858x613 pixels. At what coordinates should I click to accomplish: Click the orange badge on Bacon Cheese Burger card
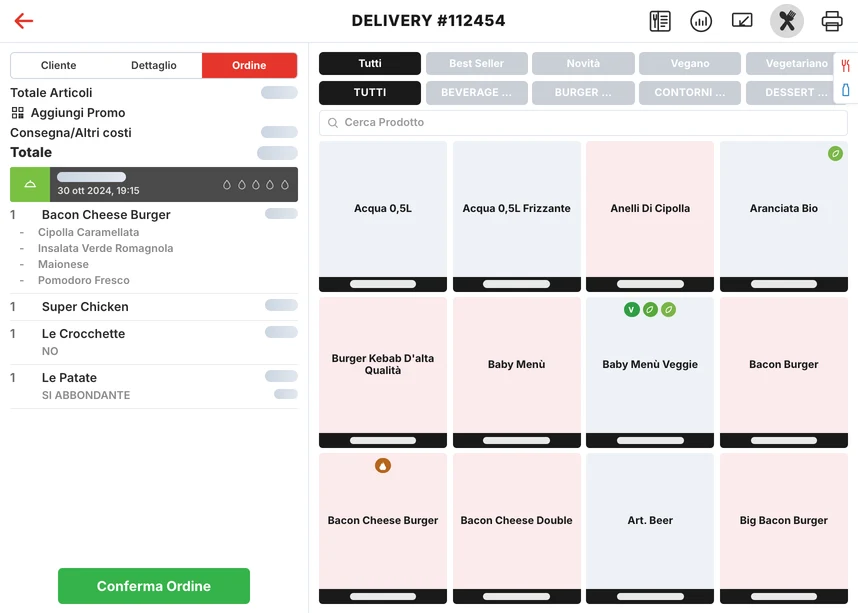pyautogui.click(x=383, y=466)
